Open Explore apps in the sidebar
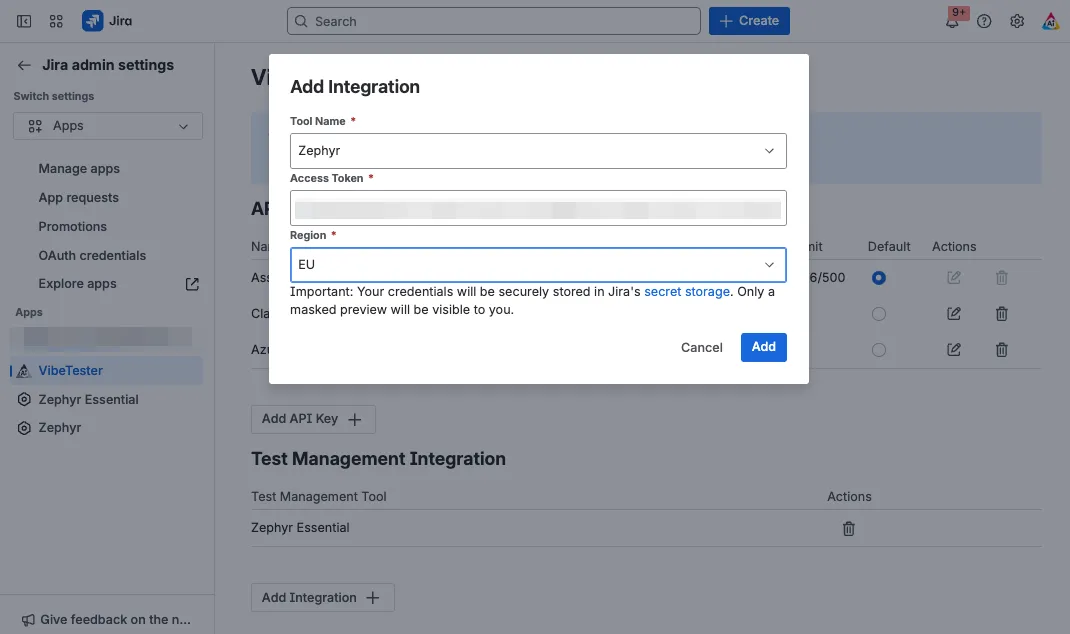The width and height of the screenshot is (1070, 634). pos(78,284)
